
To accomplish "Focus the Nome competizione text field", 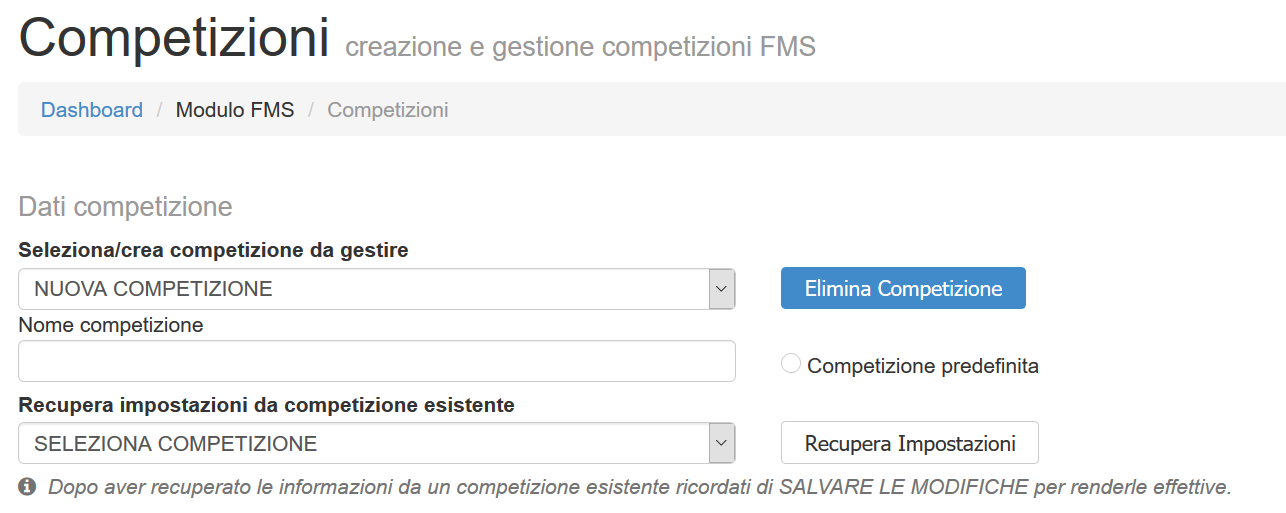I will tap(376, 361).
